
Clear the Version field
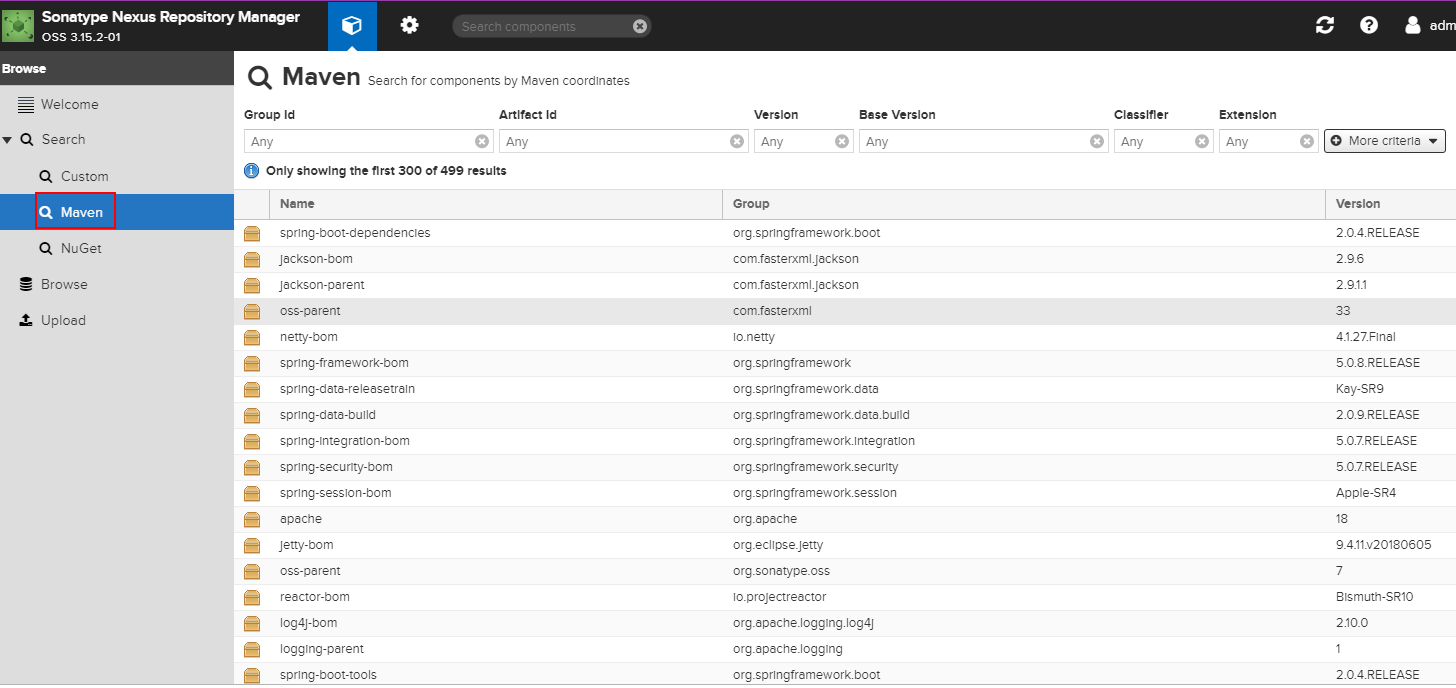pos(843,141)
